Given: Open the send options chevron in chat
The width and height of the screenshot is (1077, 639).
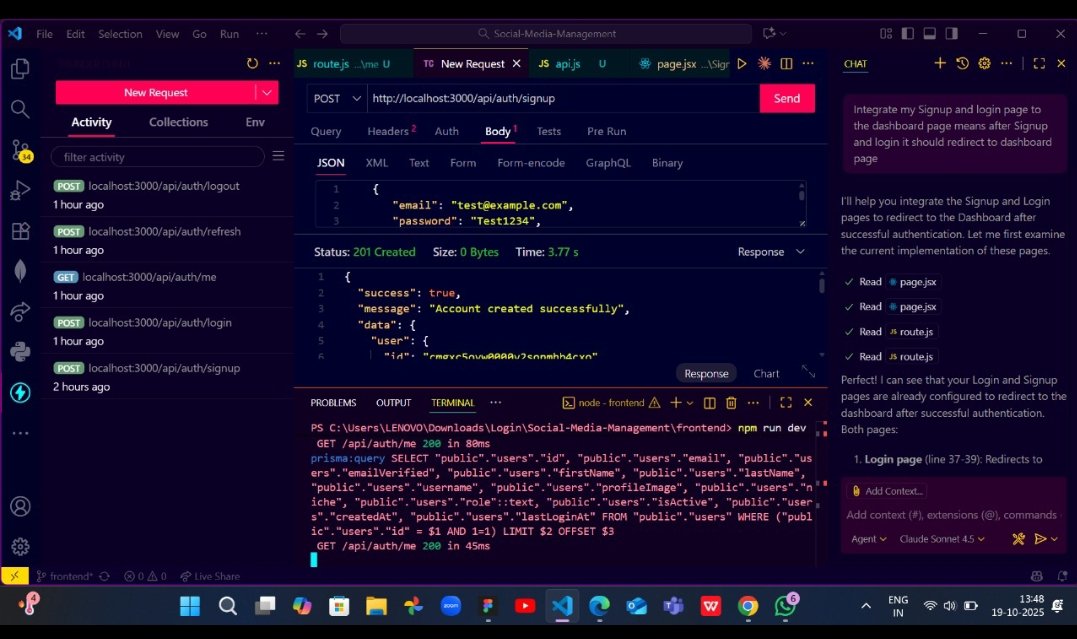Looking at the screenshot, I should [x=1054, y=539].
